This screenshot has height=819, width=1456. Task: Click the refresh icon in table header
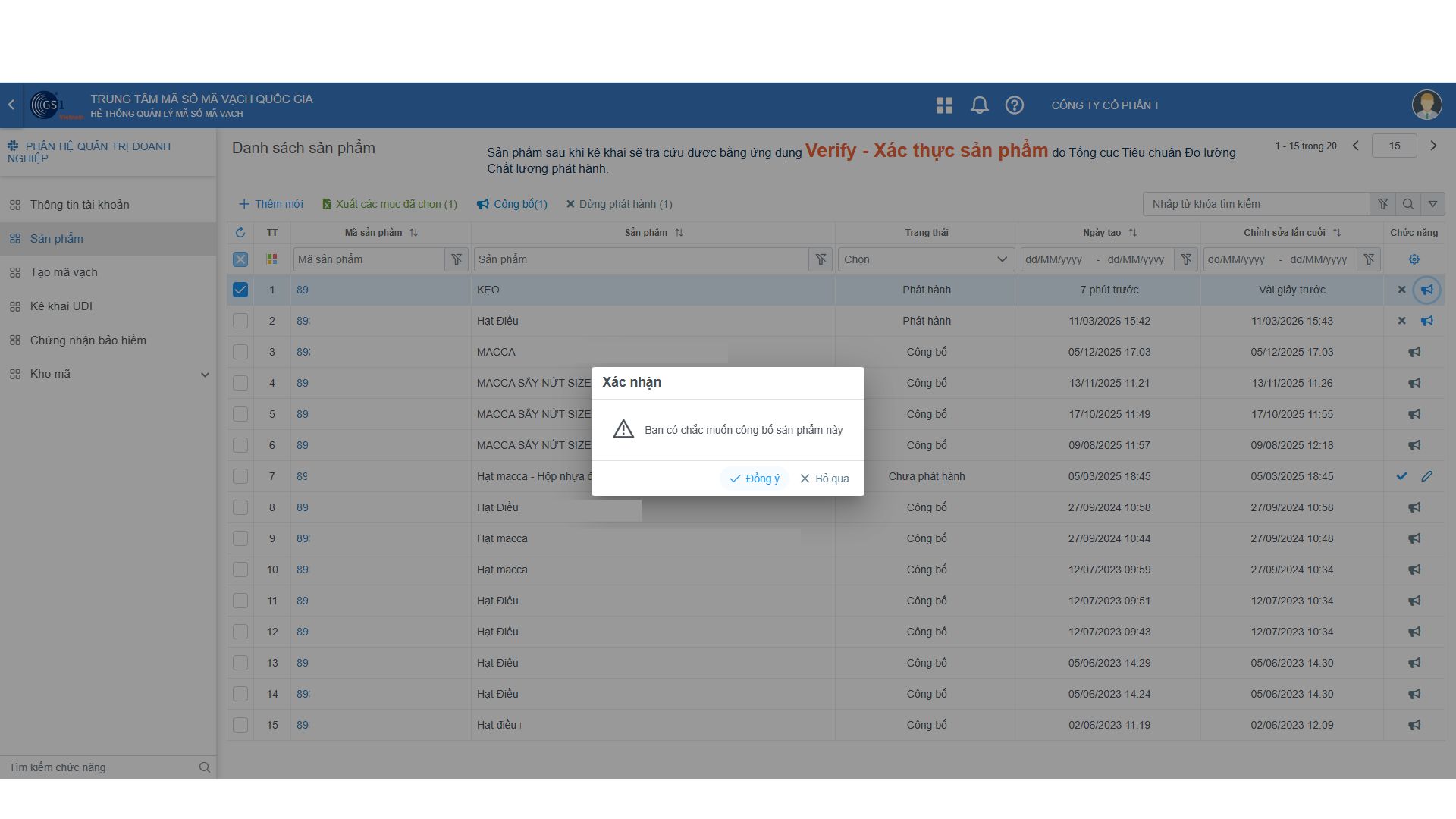click(240, 233)
